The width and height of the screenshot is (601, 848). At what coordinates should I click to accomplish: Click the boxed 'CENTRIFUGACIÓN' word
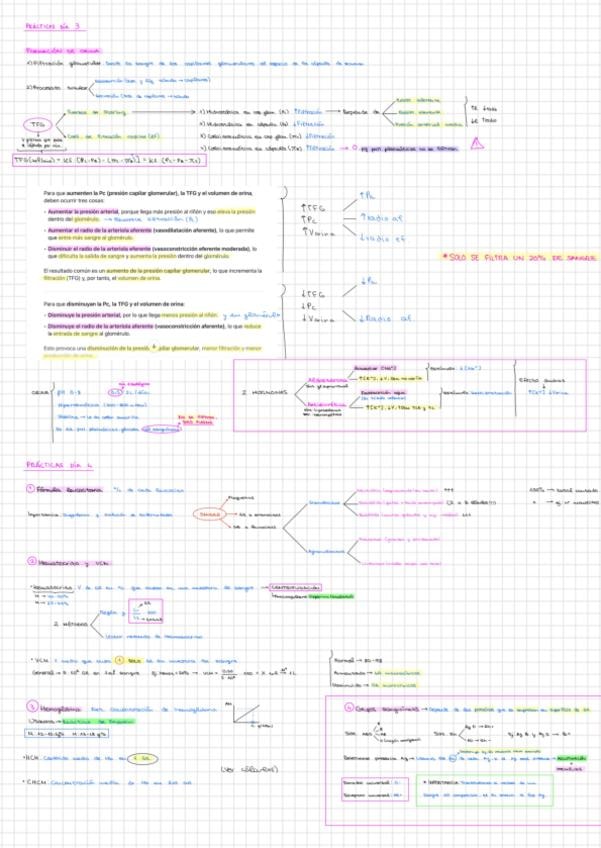[296, 587]
